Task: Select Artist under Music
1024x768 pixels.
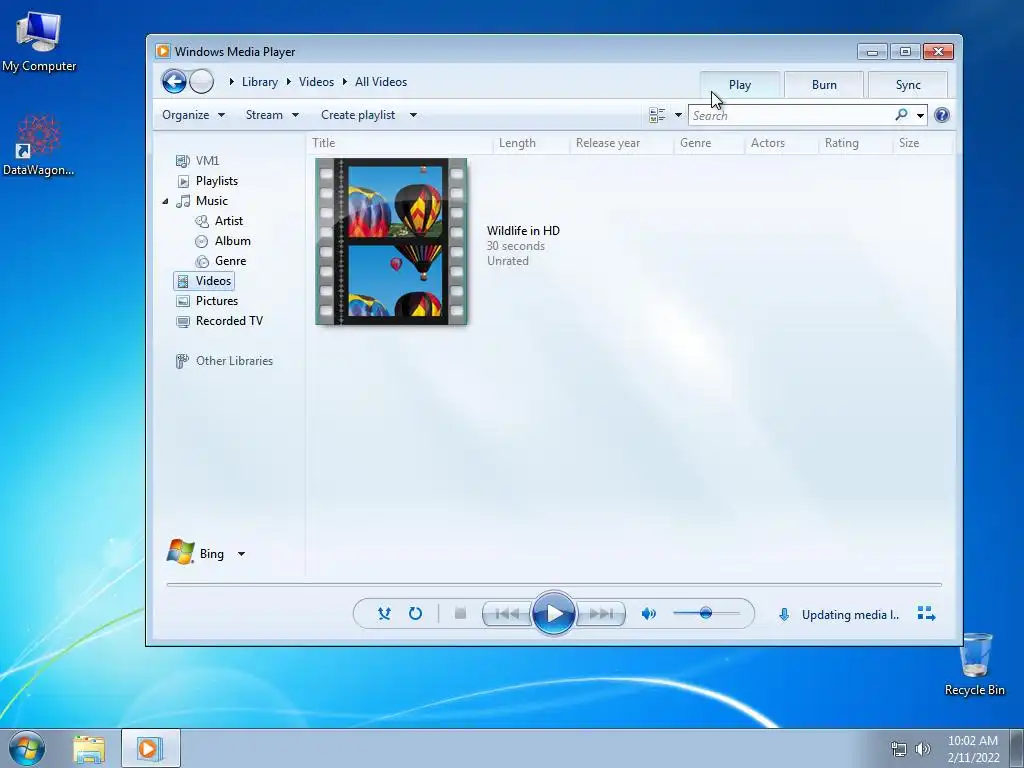Action: [219, 221]
